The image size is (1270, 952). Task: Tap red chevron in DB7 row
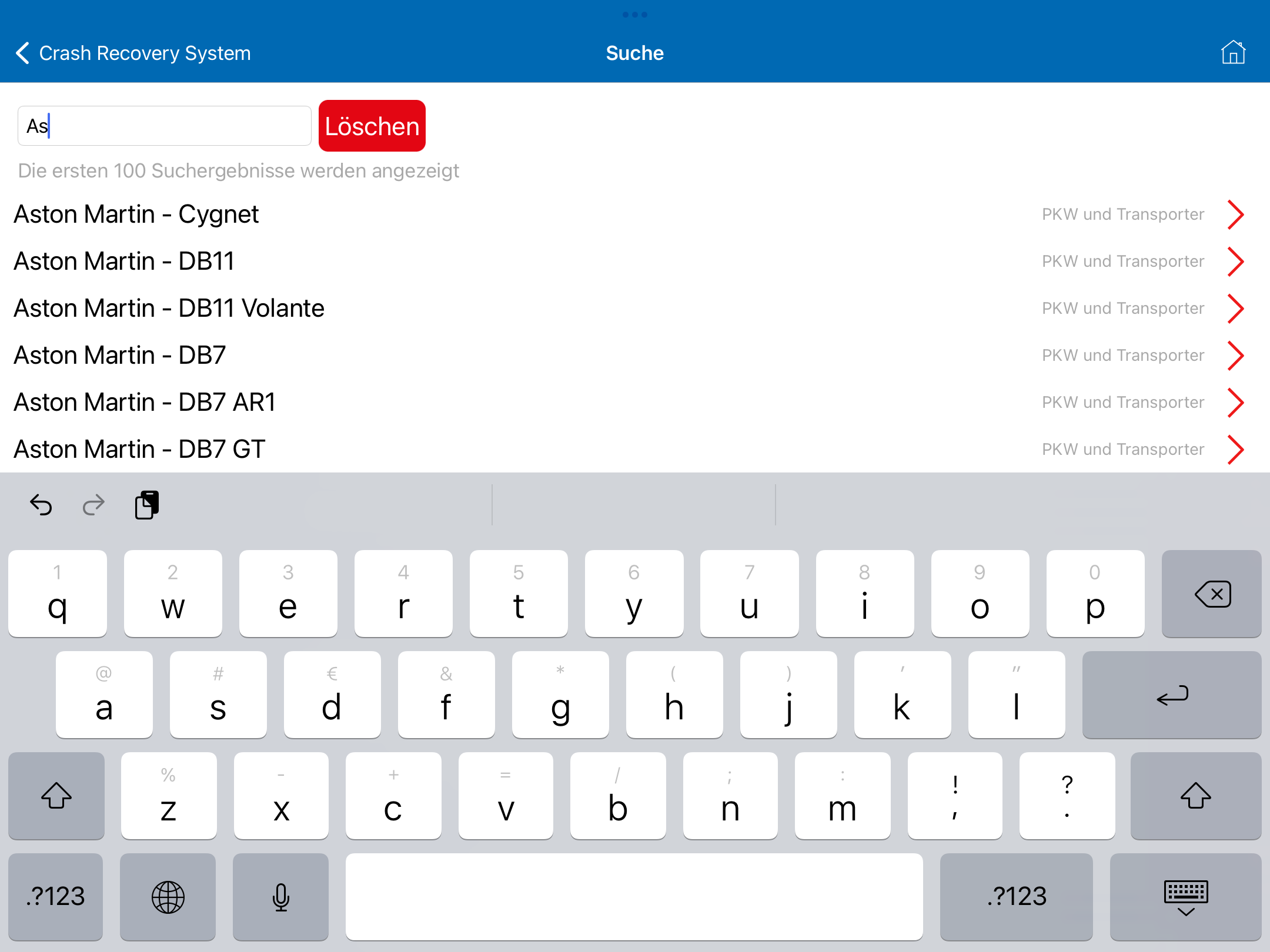click(1235, 356)
